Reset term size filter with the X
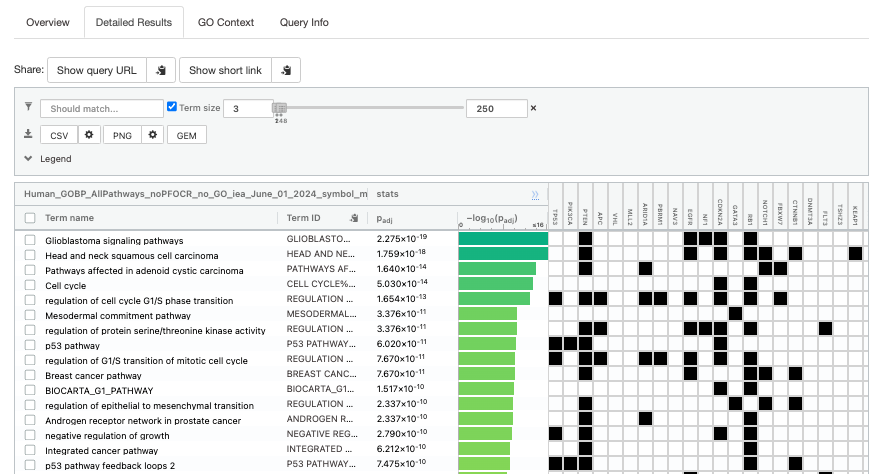This screenshot has height=474, width=889. [533, 108]
